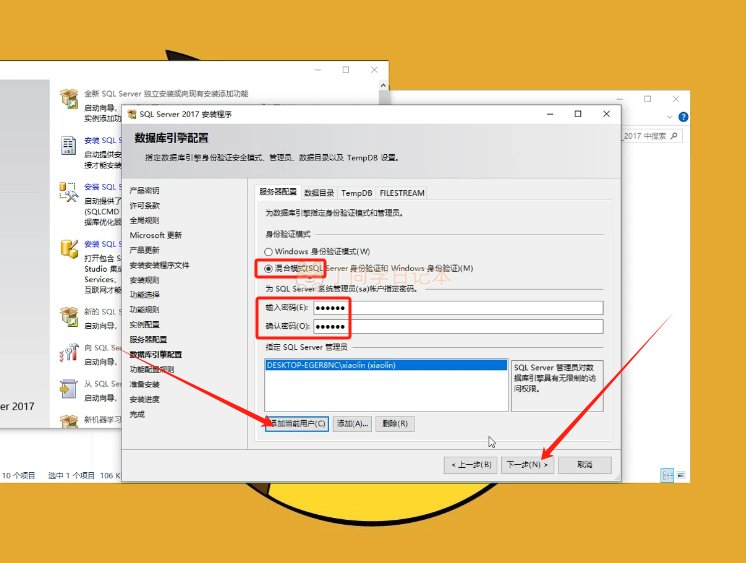Click the SQL Server 2017 安装程序 title icon

click(x=132, y=114)
